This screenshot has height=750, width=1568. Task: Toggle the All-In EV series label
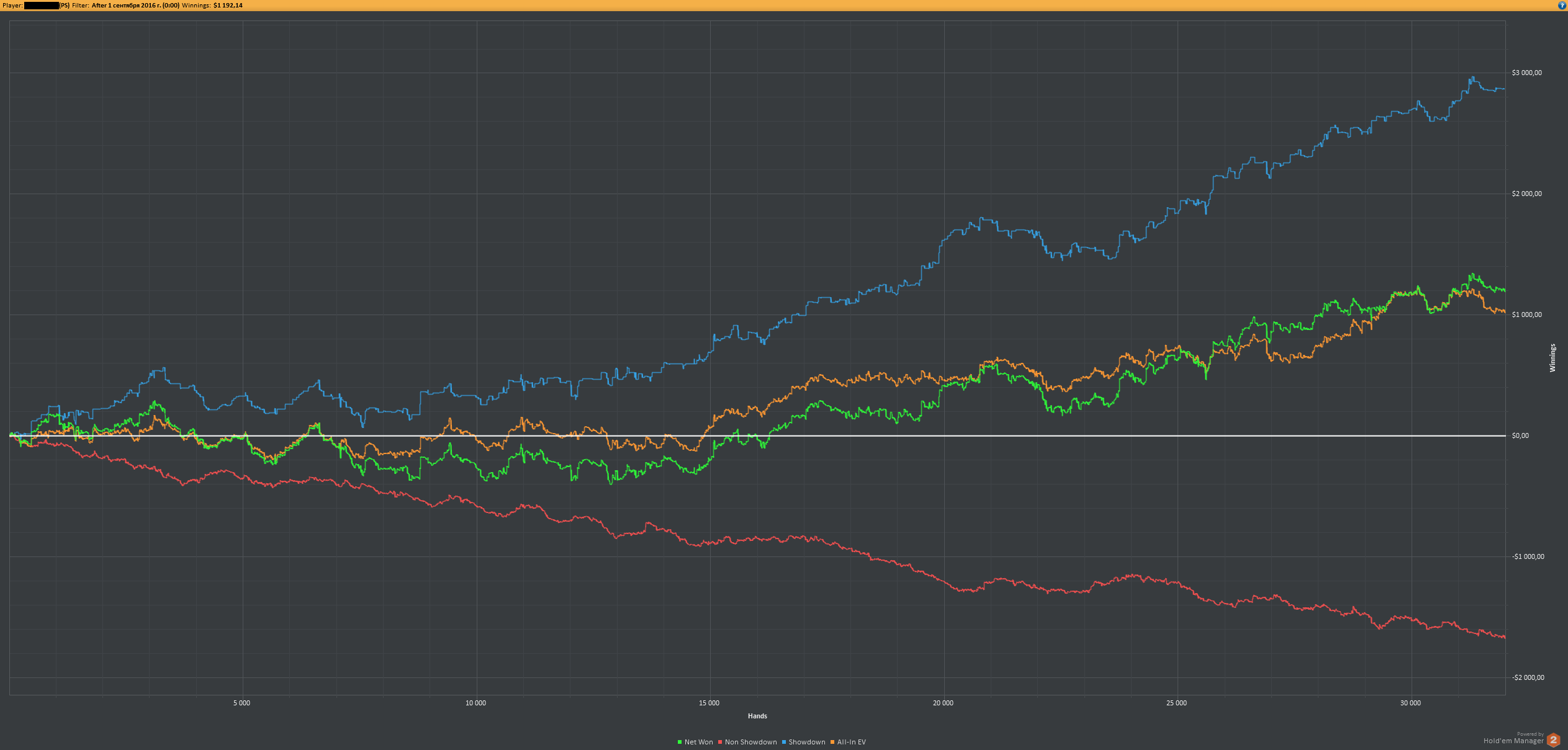[851, 742]
